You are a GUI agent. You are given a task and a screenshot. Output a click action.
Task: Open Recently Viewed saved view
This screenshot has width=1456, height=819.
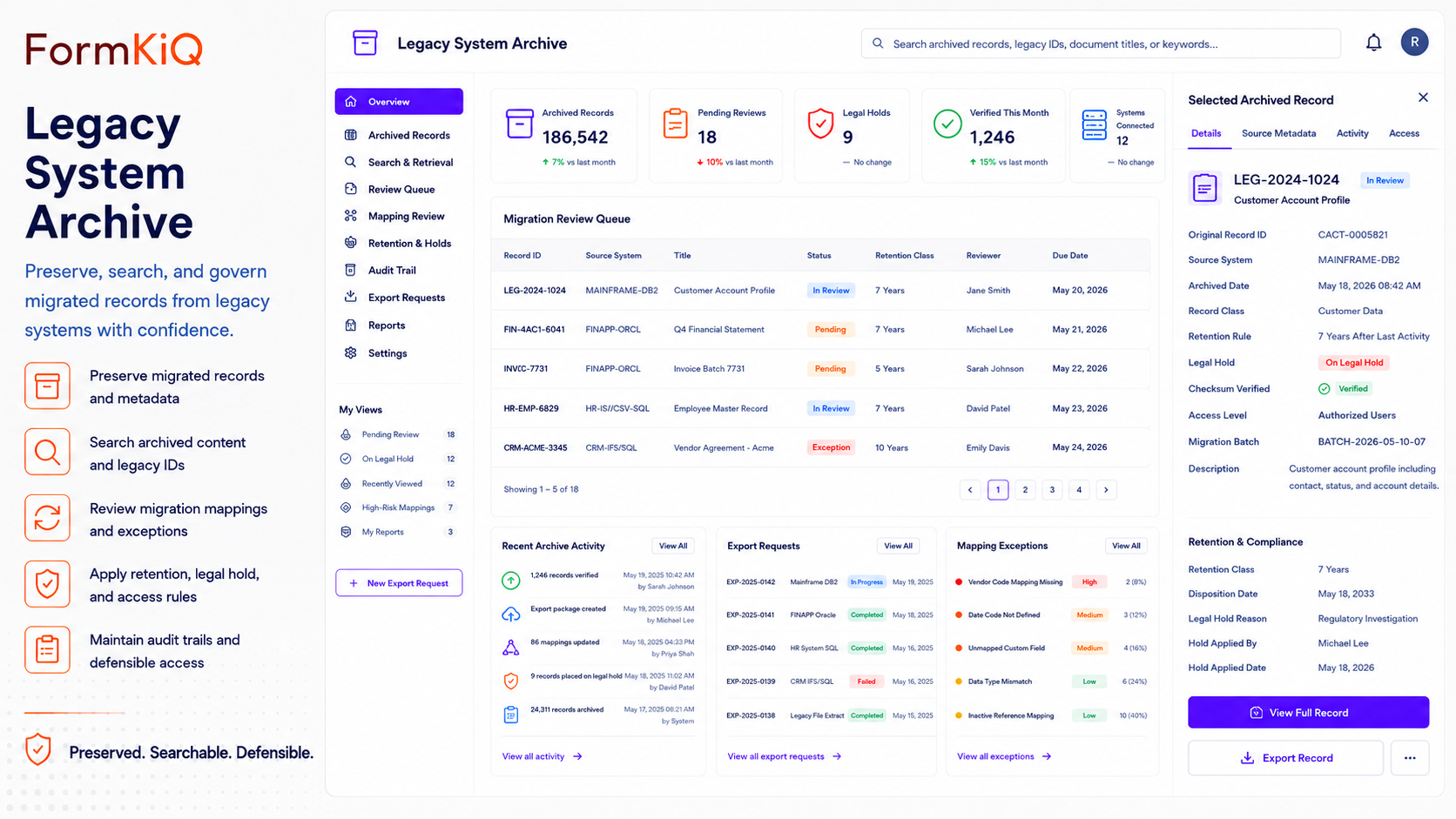[398, 483]
